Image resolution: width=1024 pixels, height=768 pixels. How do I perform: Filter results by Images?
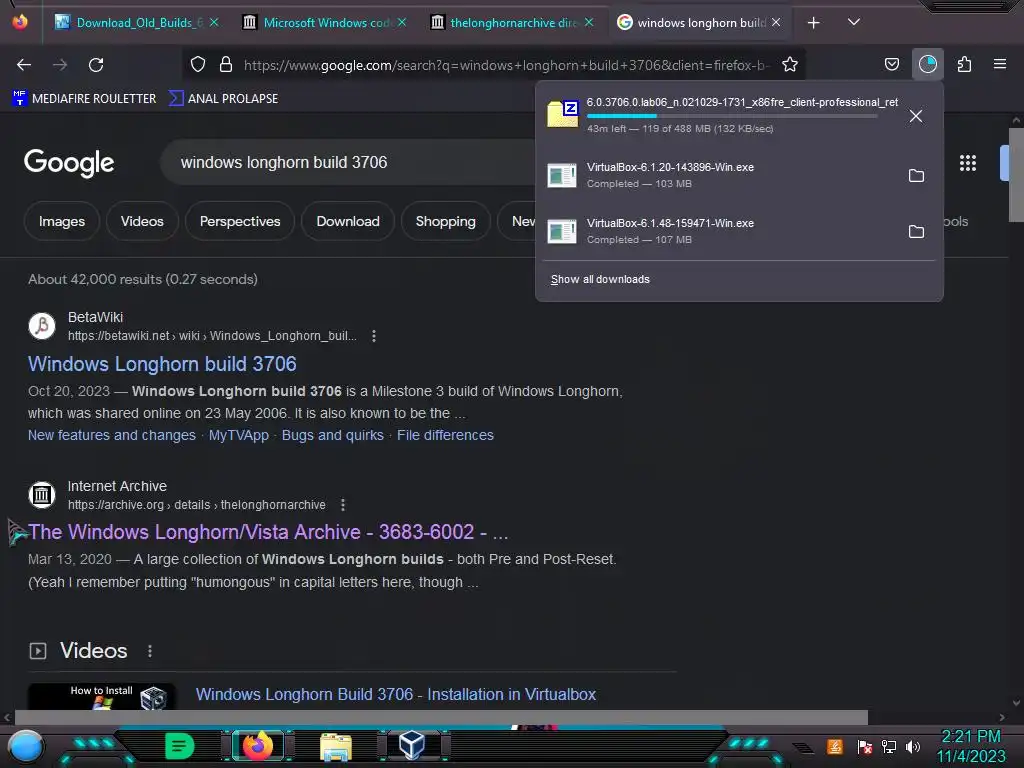pyautogui.click(x=61, y=221)
